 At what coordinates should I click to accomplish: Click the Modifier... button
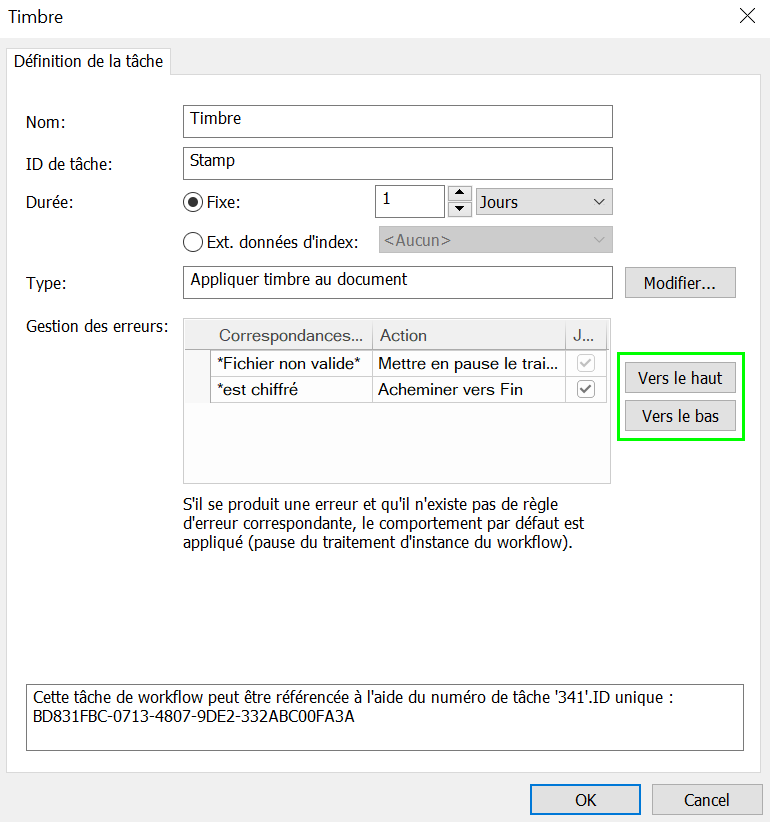coord(680,283)
